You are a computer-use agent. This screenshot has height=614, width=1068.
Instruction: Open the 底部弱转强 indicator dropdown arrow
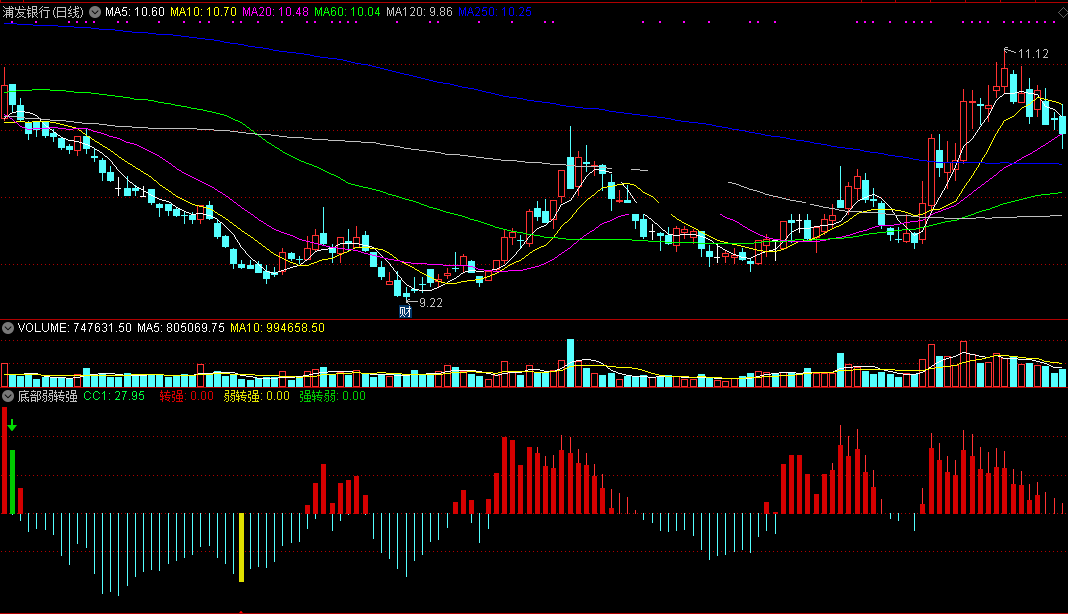[7, 396]
